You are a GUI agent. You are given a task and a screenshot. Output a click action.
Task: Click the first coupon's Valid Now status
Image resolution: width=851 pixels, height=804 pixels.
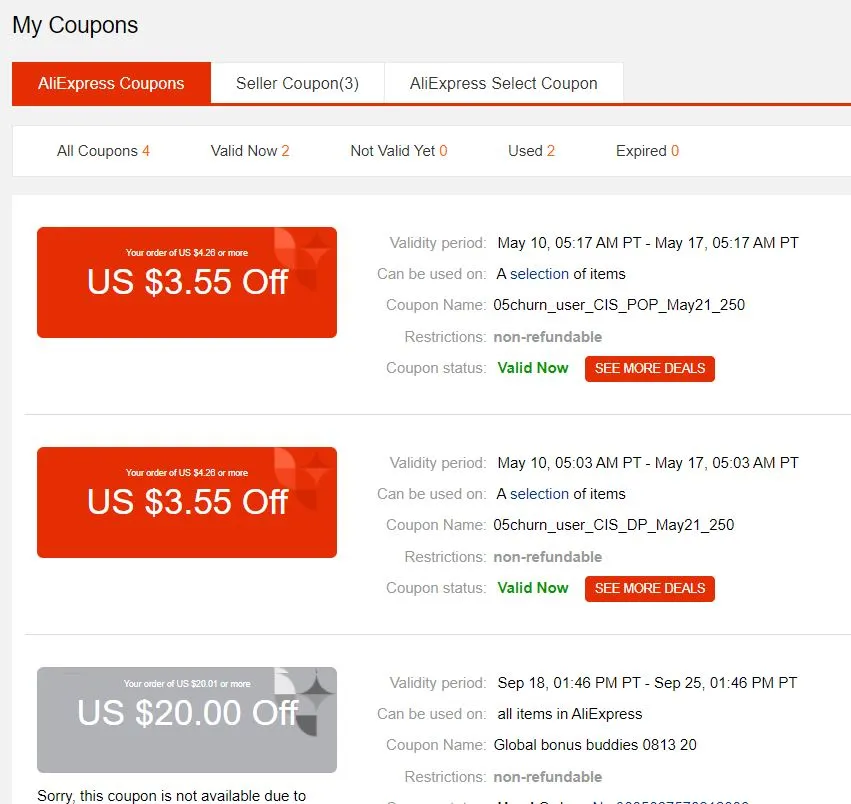533,368
